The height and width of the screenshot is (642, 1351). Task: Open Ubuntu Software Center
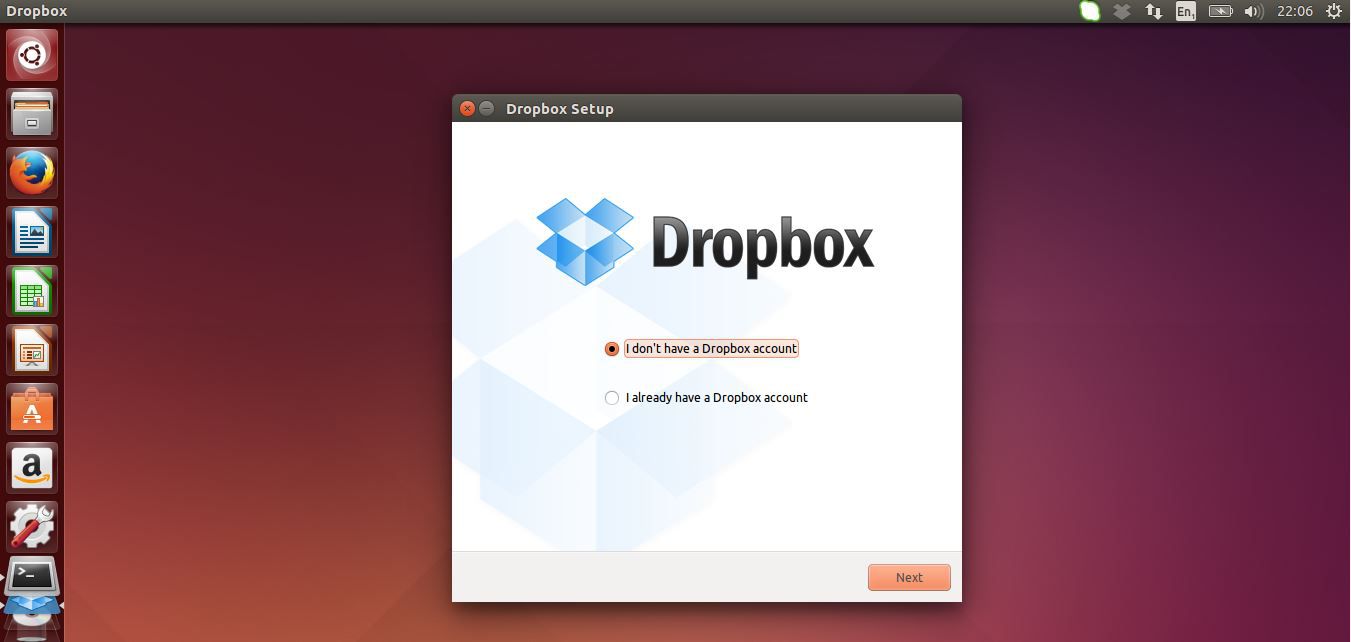(32, 409)
